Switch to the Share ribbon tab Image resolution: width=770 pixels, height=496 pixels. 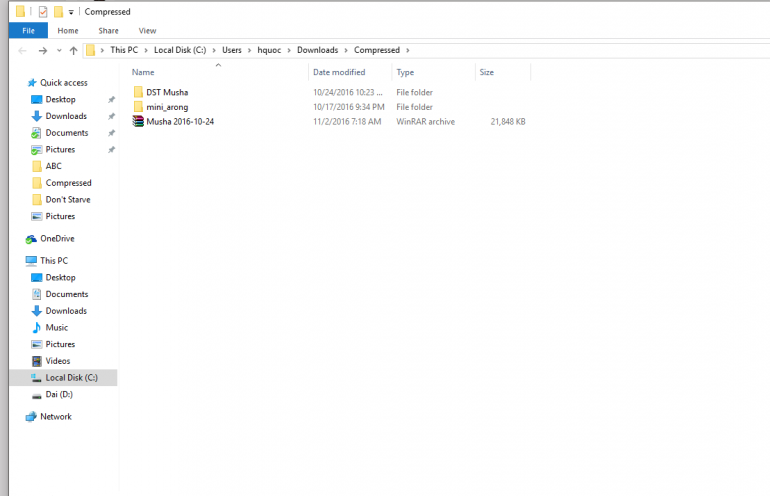(108, 31)
